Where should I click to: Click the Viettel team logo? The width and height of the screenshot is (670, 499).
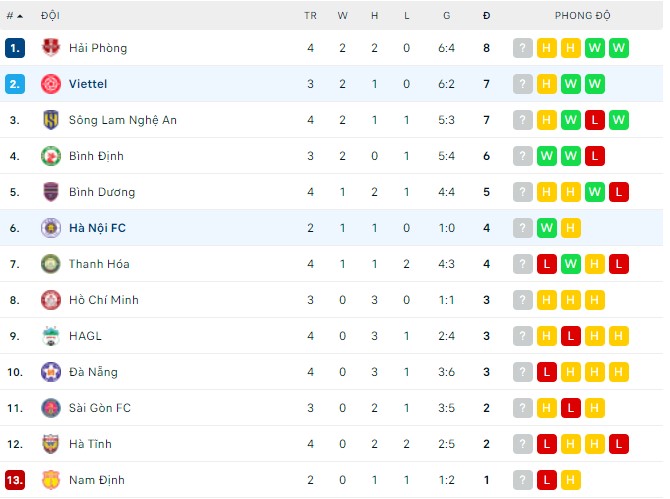tap(51, 84)
